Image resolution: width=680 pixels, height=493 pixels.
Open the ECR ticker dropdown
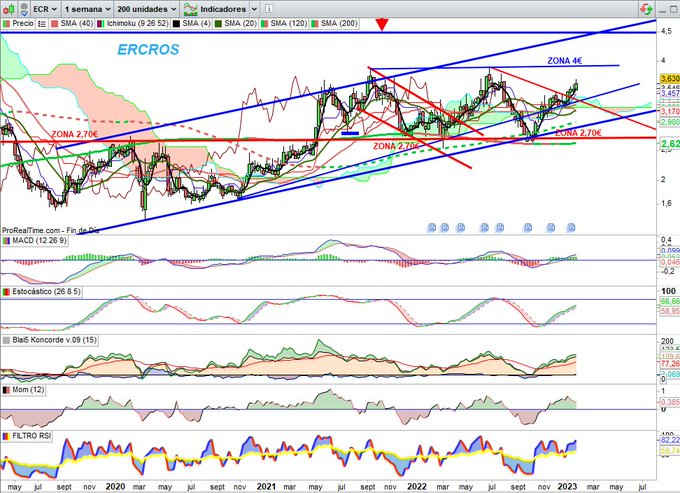(x=45, y=9)
